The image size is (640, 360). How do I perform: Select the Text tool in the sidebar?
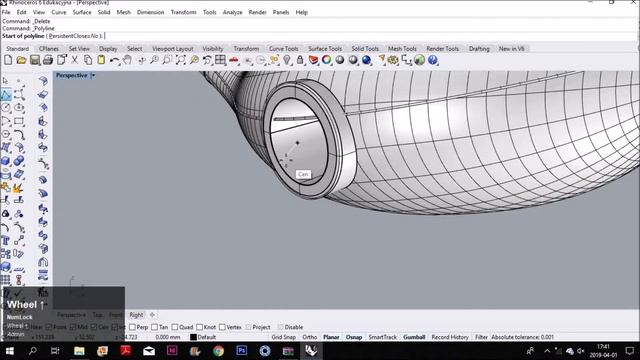(6, 240)
